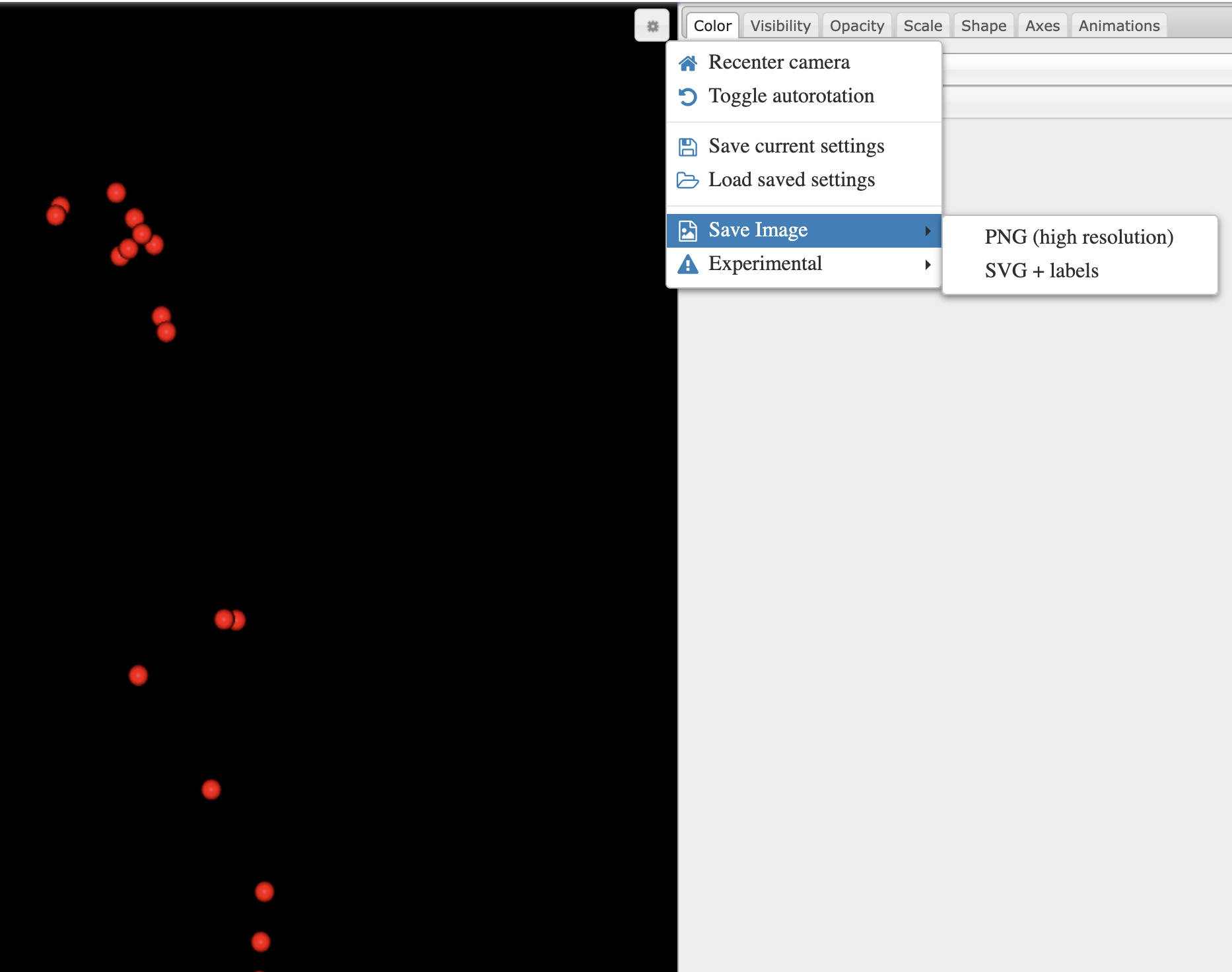Show the Animations tab

[x=1118, y=26]
